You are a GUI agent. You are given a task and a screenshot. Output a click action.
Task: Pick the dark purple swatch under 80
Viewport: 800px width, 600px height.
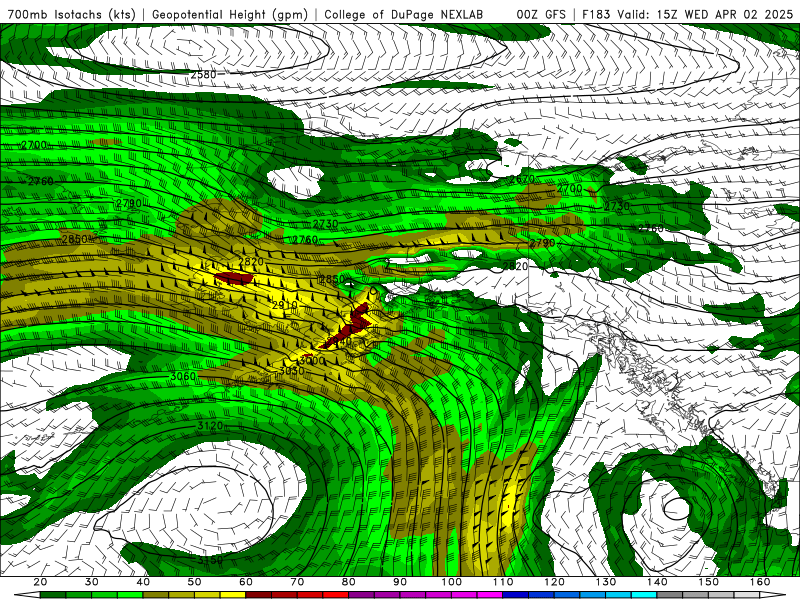pyautogui.click(x=362, y=595)
